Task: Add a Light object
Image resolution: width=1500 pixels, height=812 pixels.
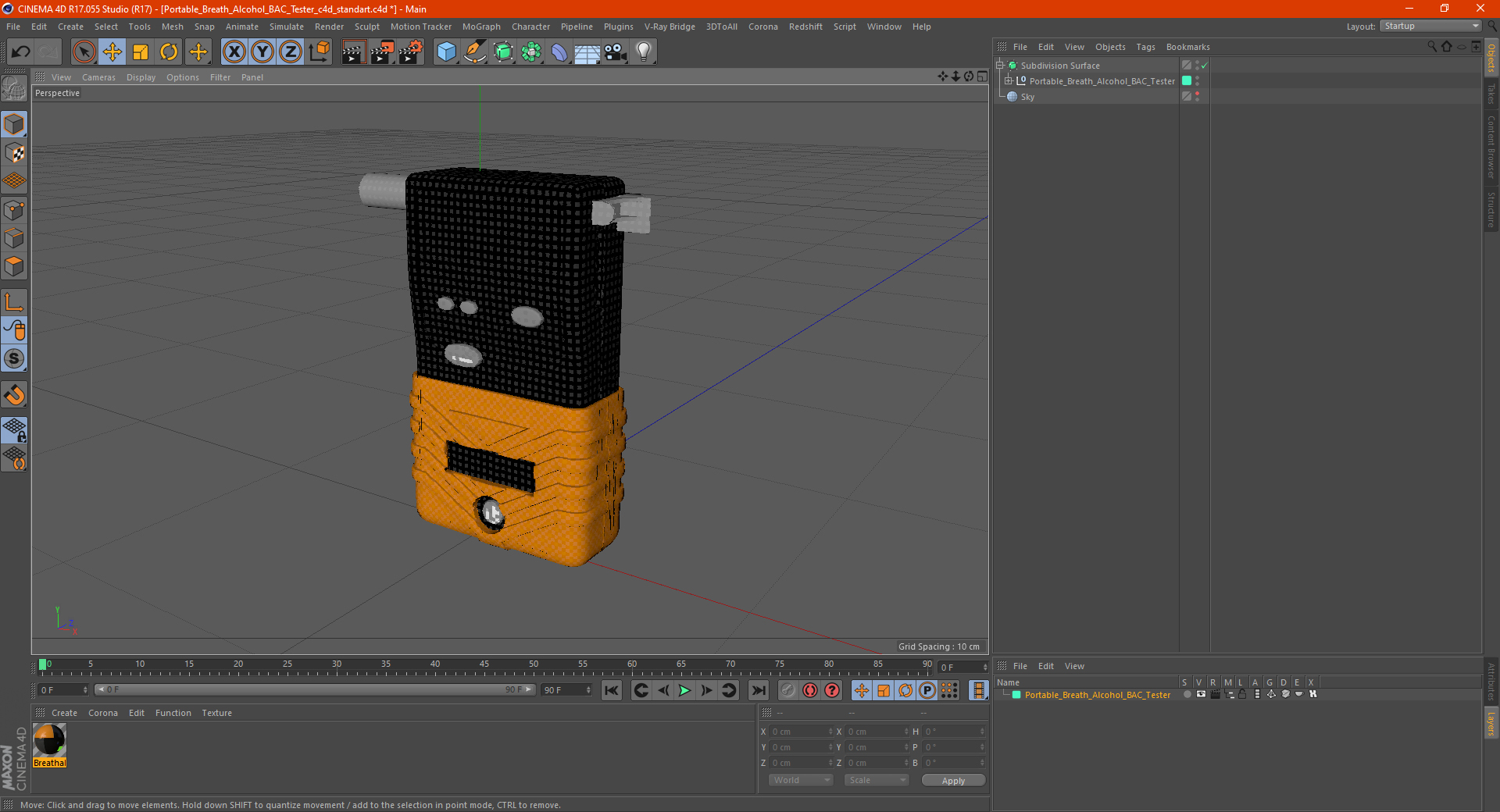Action: [644, 52]
